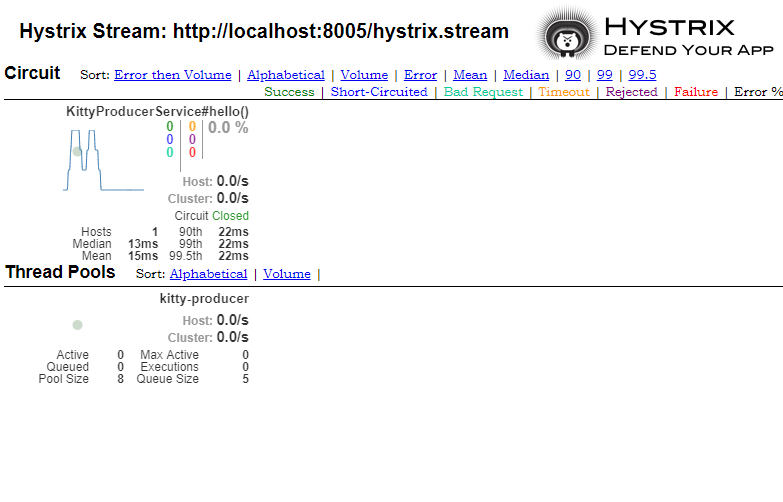Image resolution: width=783 pixels, height=502 pixels.
Task: Click the 0.0 % error percentage value
Action: [228, 128]
